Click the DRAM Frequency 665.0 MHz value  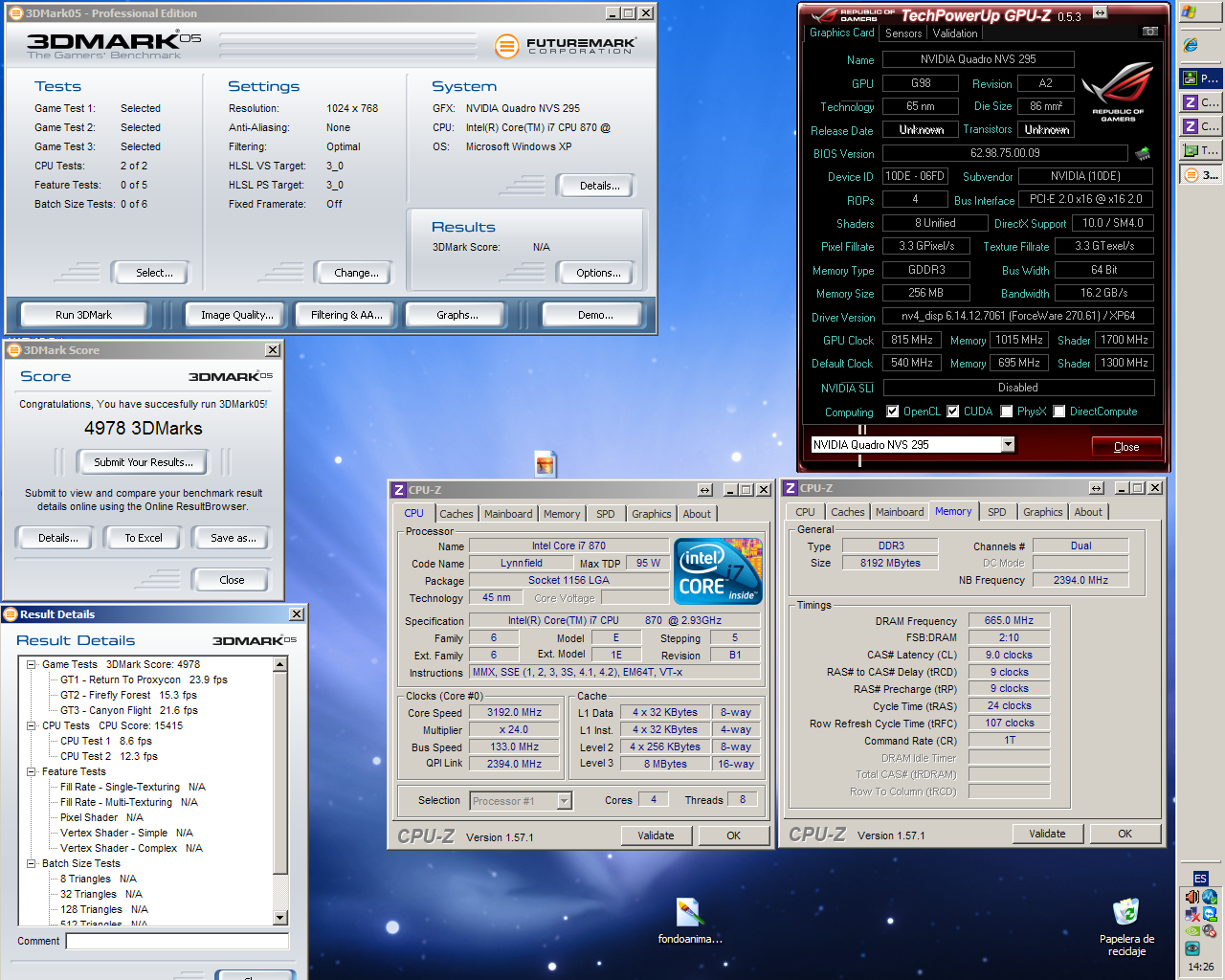point(1009,620)
